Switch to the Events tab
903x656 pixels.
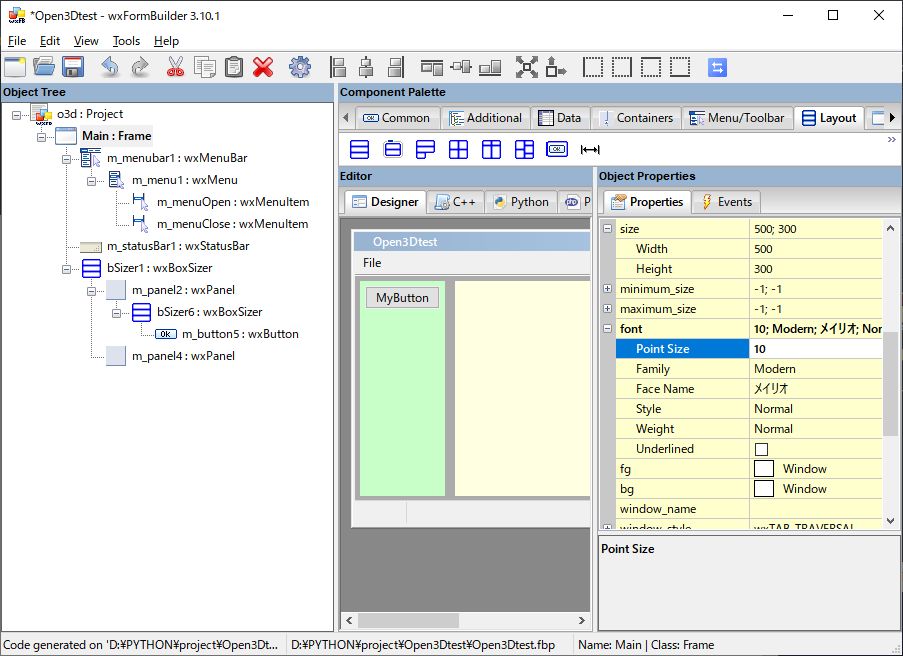click(726, 202)
